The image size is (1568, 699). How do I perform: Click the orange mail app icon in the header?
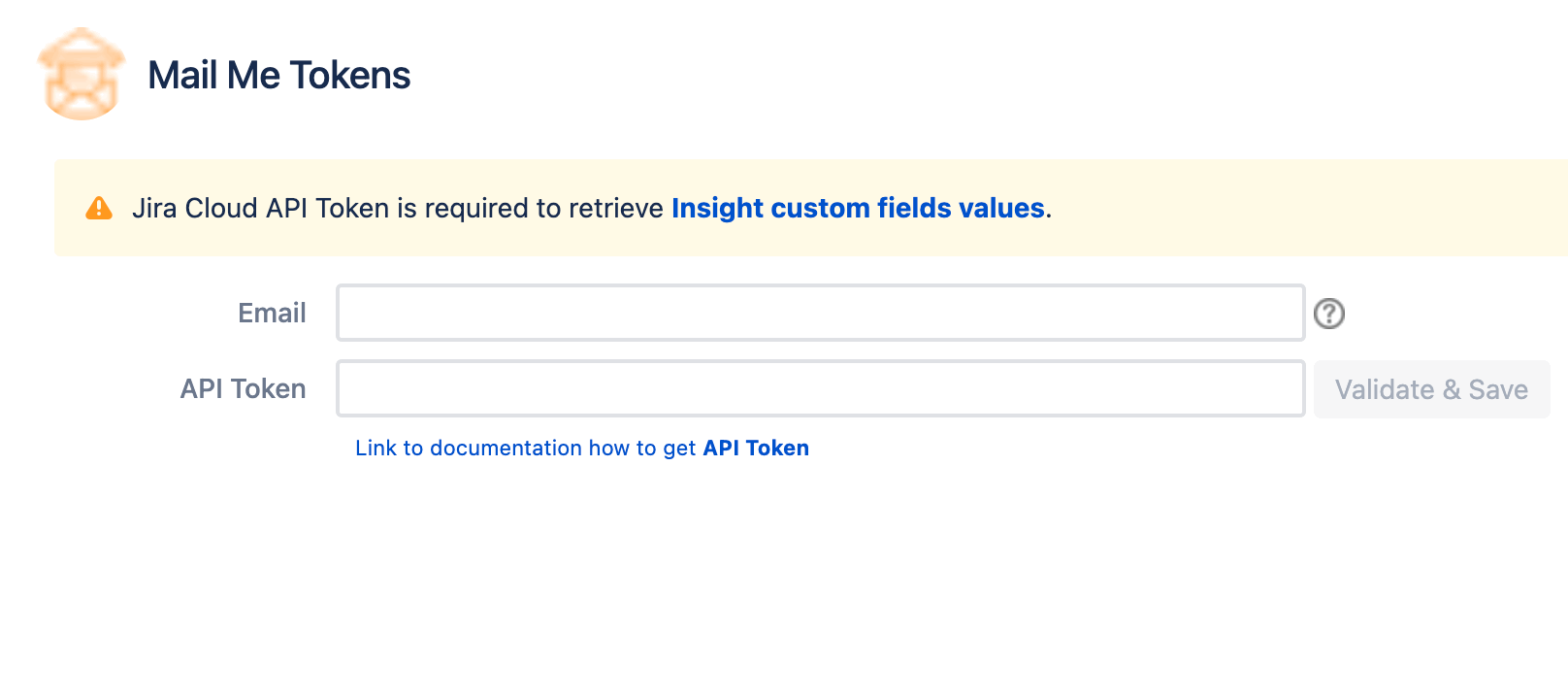click(x=82, y=74)
